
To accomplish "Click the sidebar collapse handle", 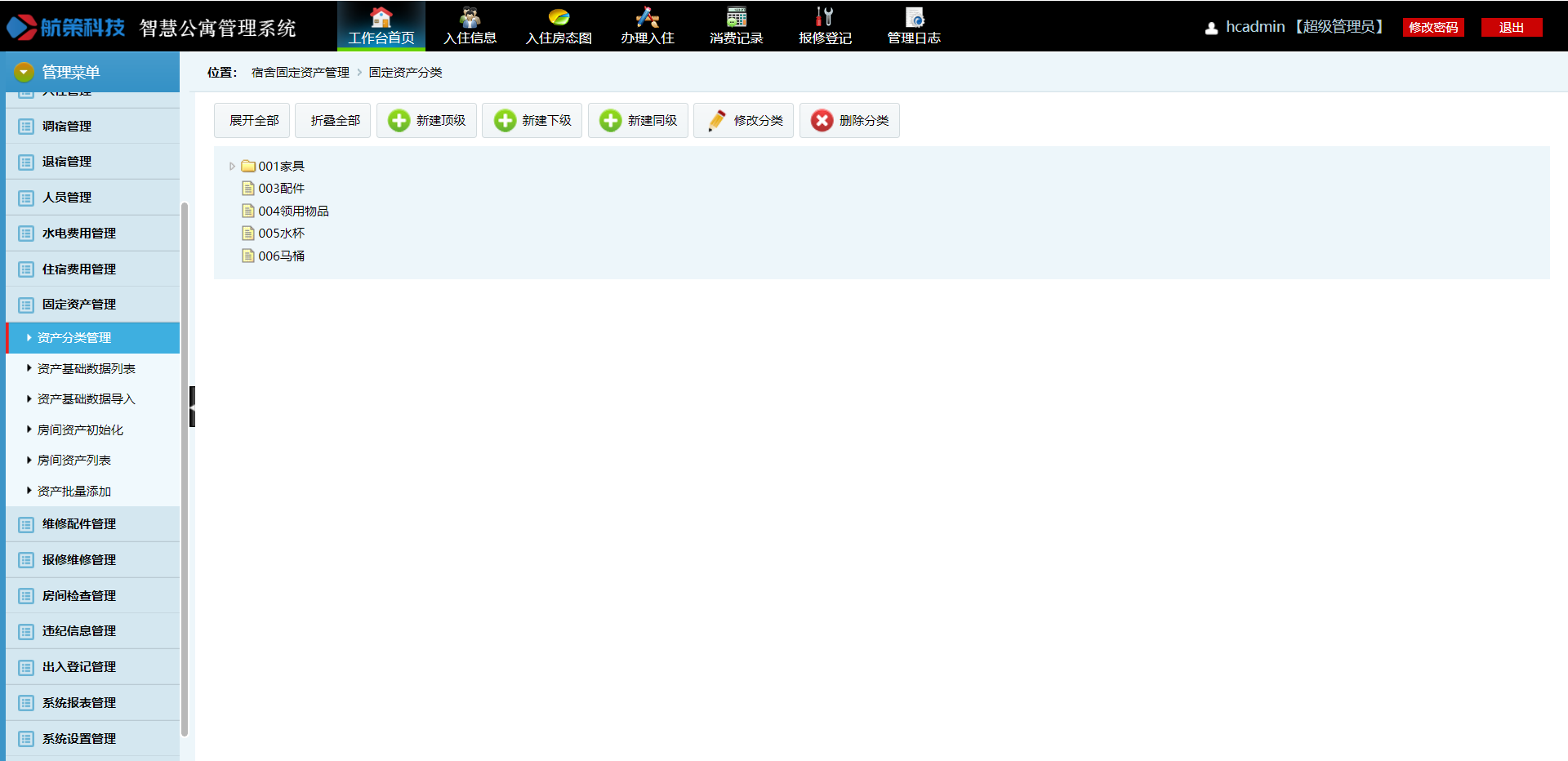I will pyautogui.click(x=192, y=407).
